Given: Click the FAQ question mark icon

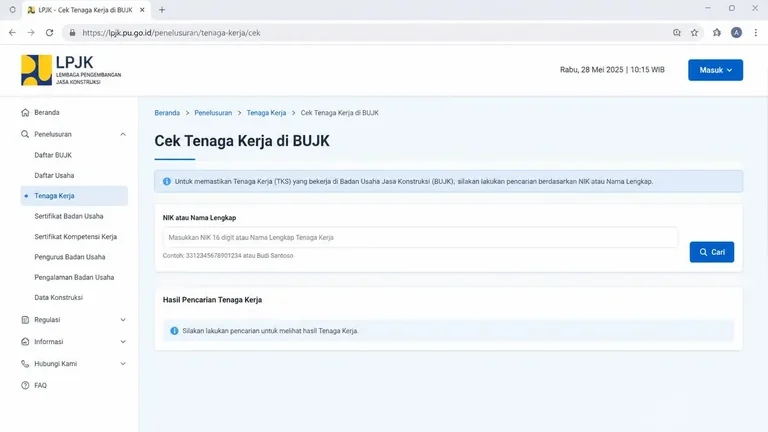Looking at the screenshot, I should (x=25, y=385).
